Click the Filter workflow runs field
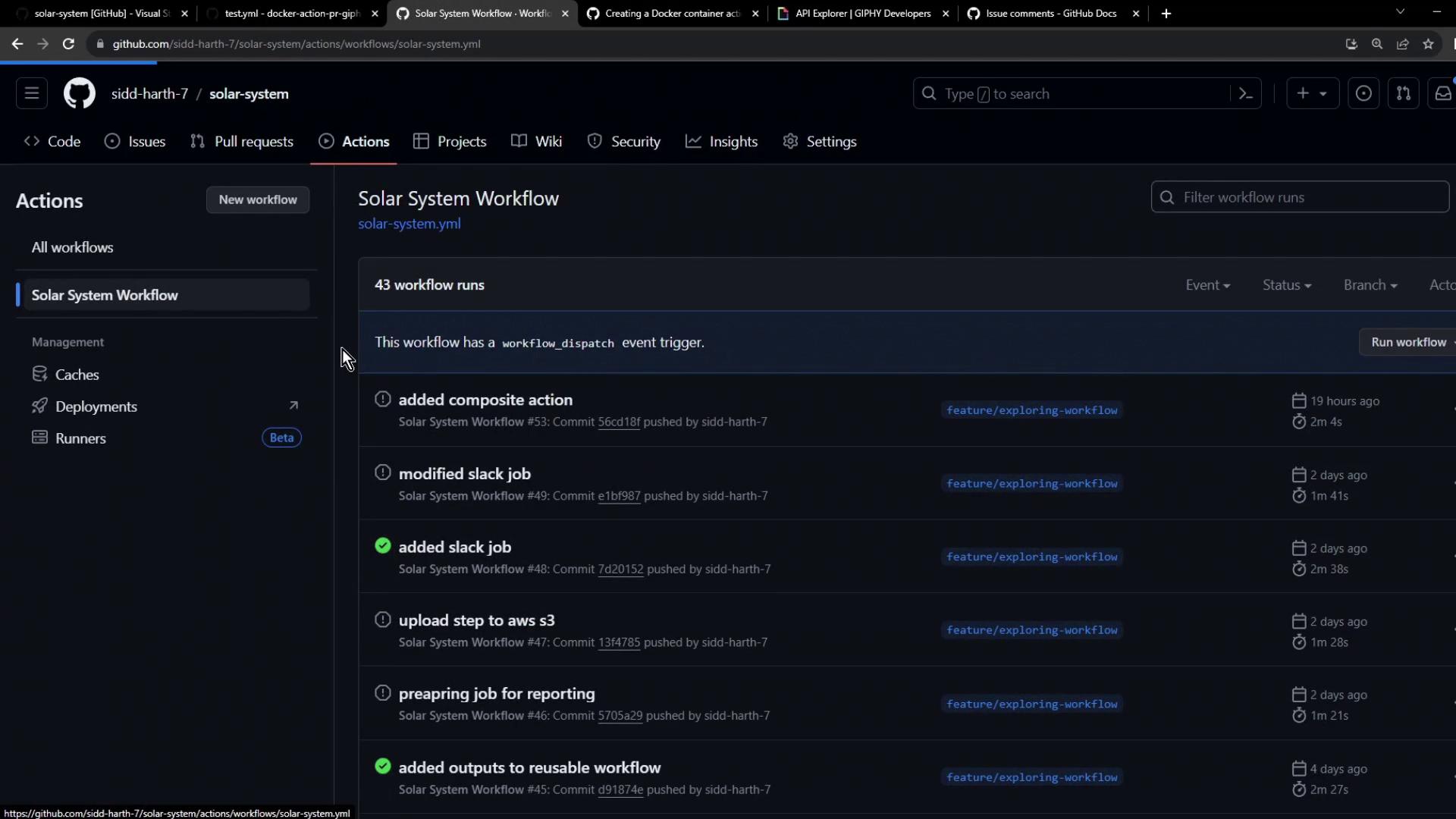 tap(1300, 197)
